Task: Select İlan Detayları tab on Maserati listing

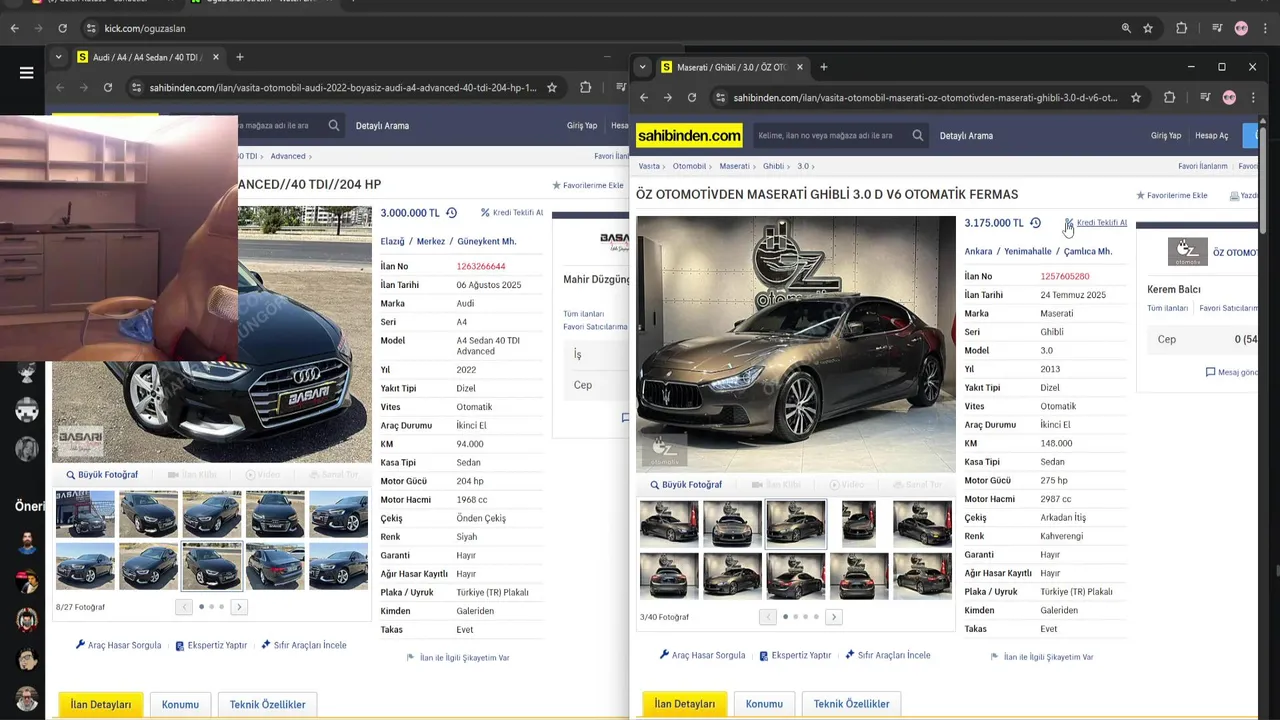Action: coord(684,704)
